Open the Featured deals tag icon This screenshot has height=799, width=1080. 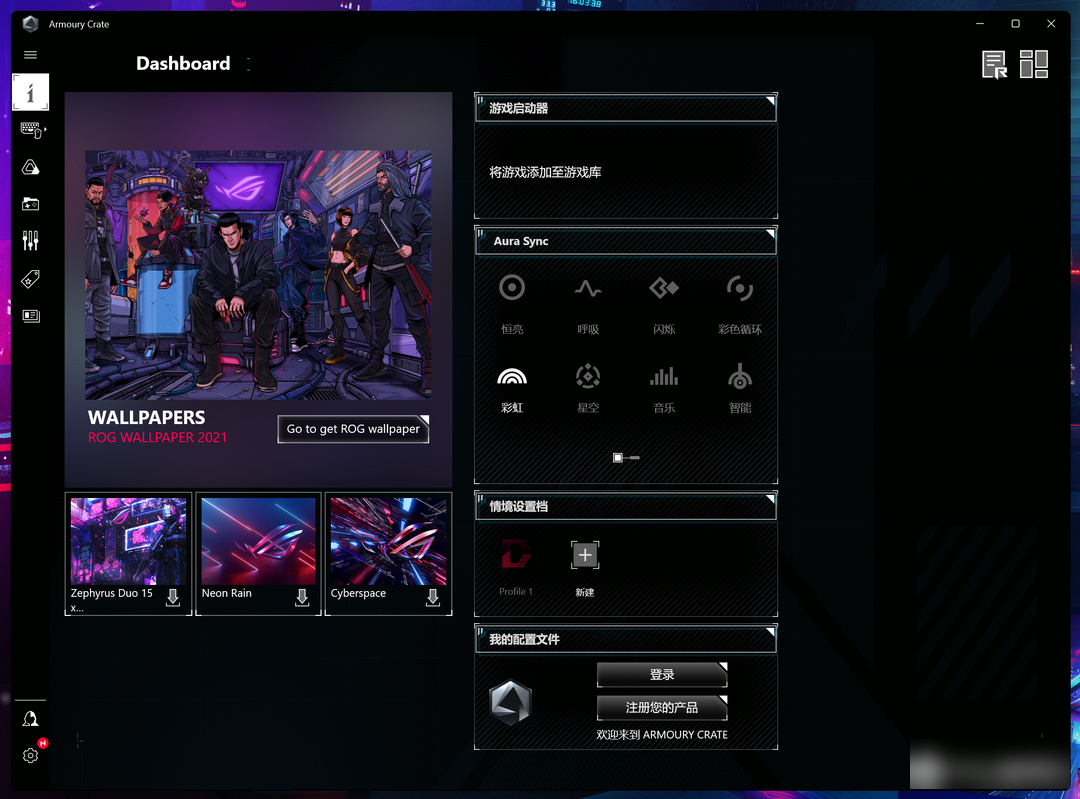[x=30, y=279]
